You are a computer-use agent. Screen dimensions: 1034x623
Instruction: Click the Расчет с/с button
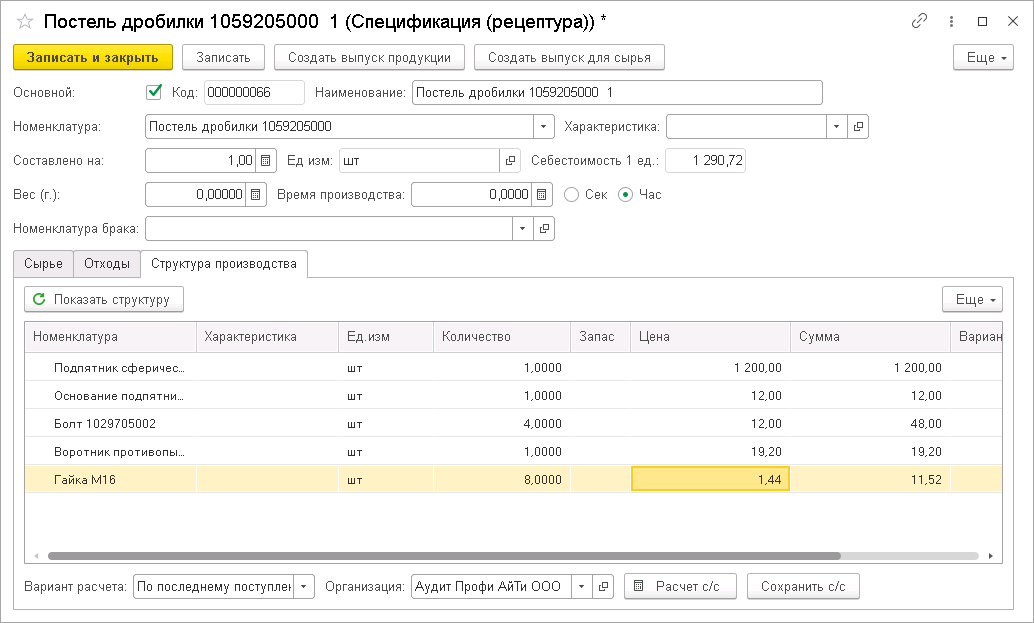[680, 586]
